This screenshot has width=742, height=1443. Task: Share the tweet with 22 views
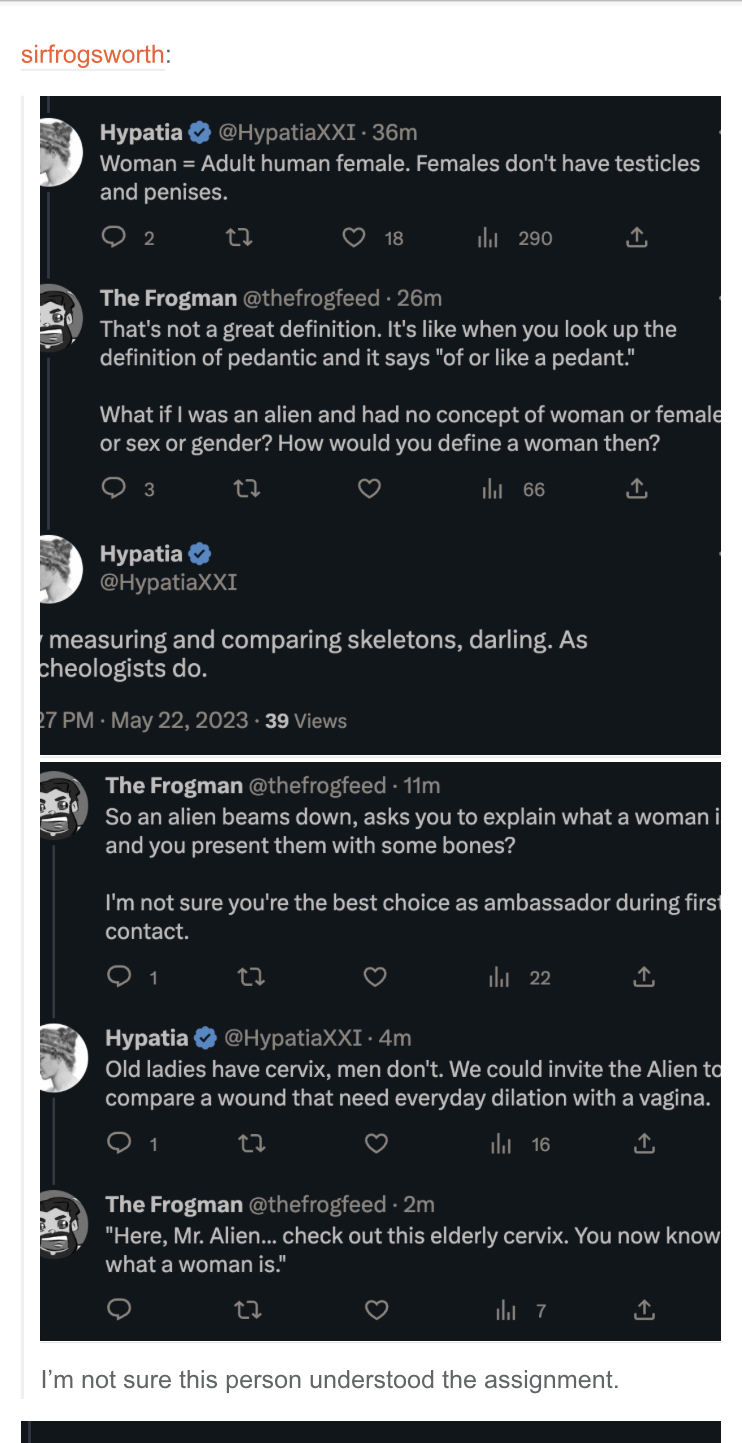pos(645,977)
